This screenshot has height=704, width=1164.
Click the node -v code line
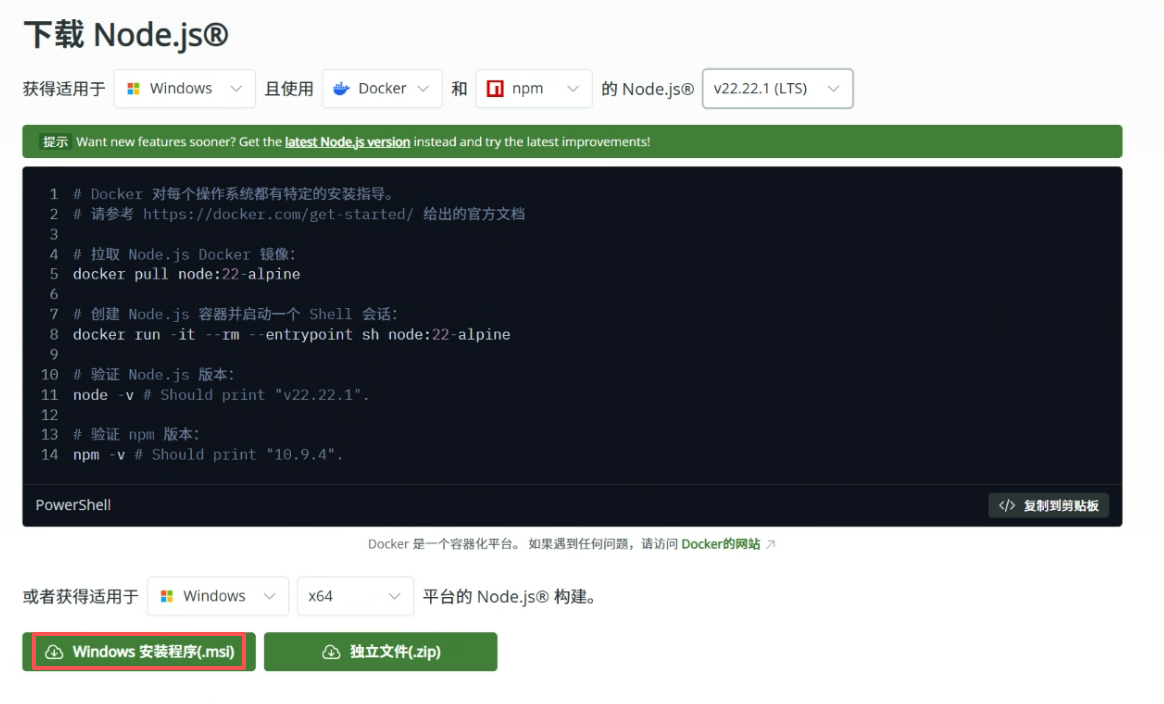(x=220, y=395)
